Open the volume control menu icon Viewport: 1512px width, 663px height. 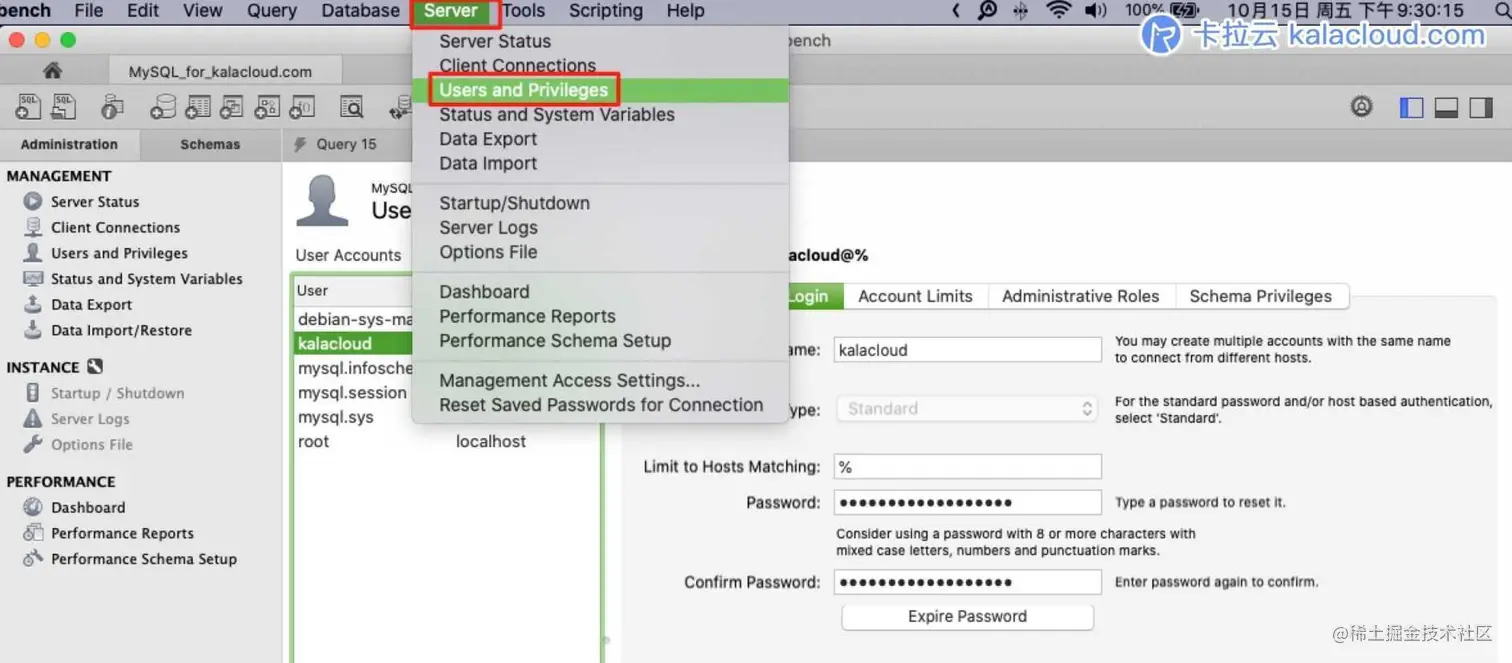[x=1096, y=11]
